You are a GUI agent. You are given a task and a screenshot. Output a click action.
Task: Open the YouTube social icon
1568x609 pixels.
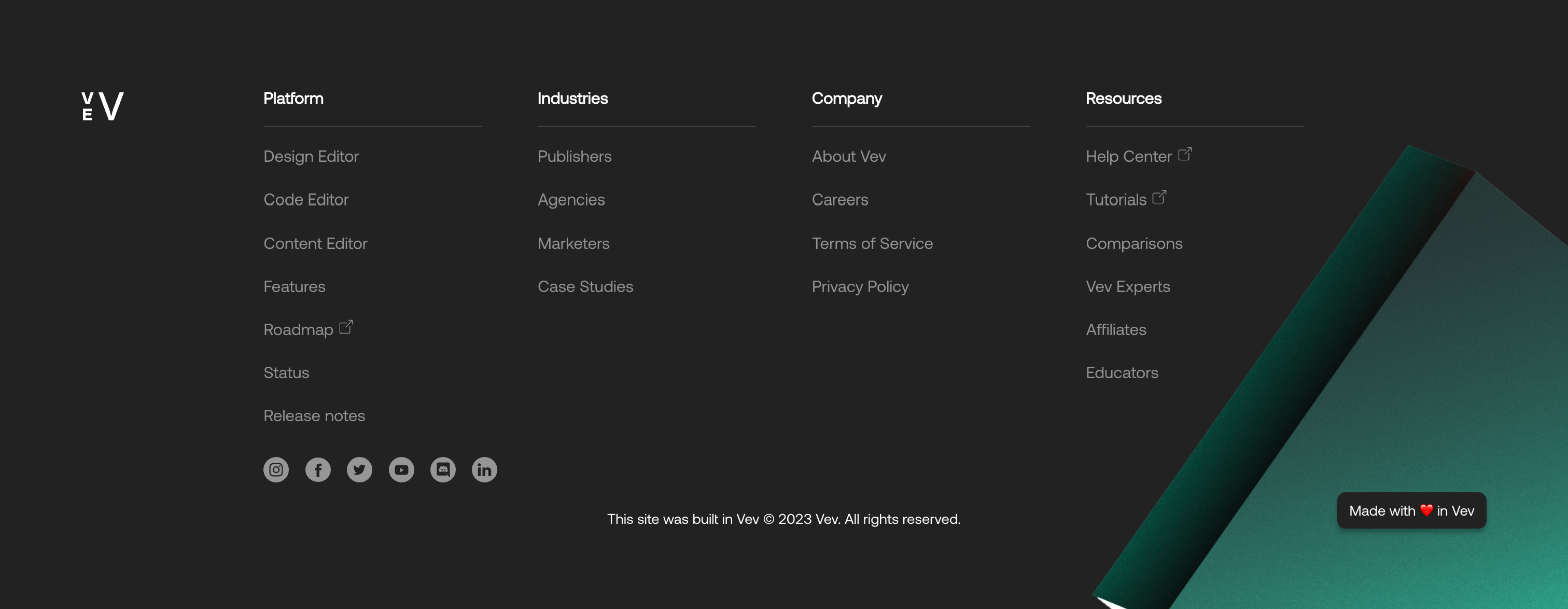point(401,469)
